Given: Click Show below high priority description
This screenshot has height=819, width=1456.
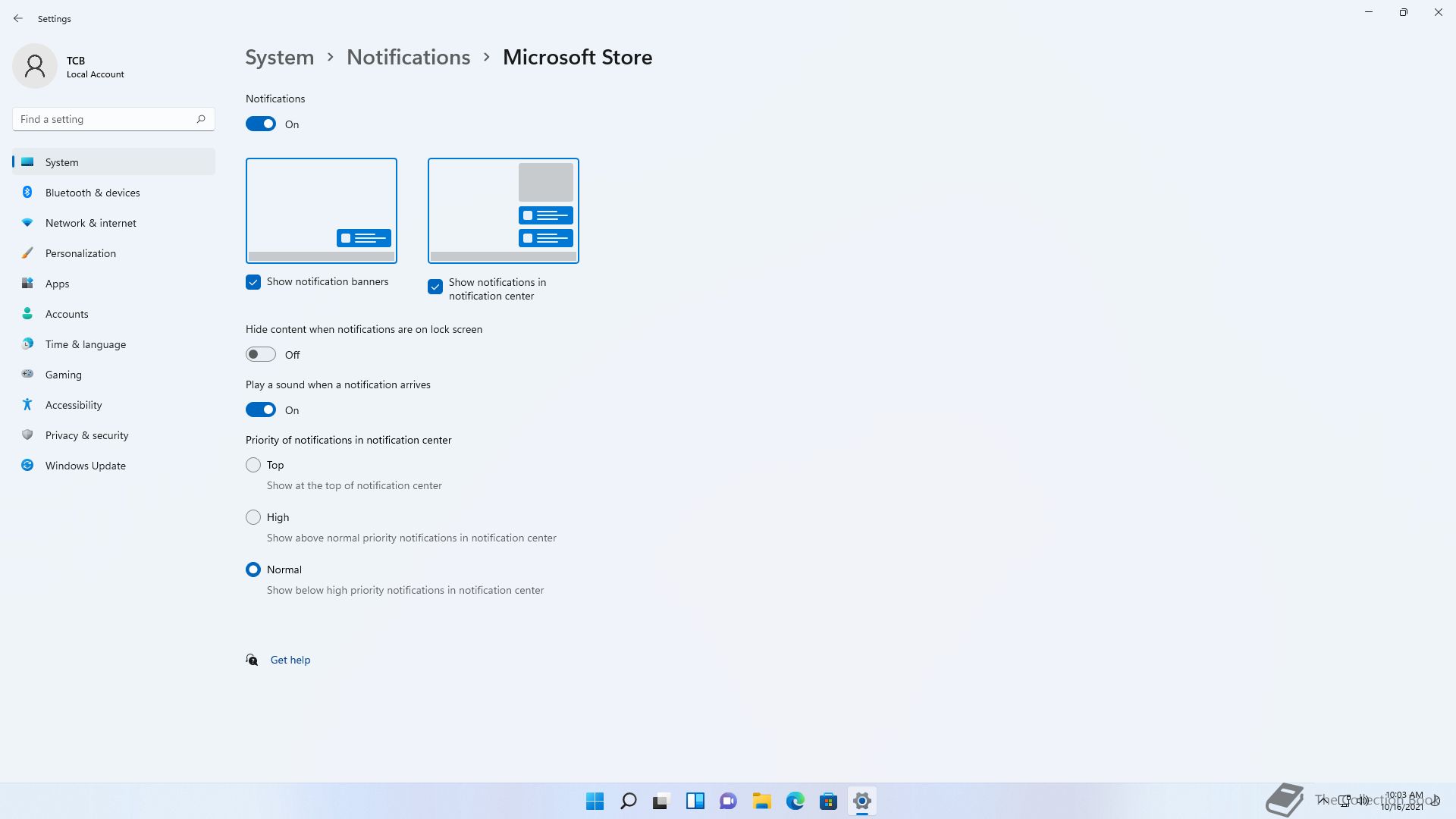Looking at the screenshot, I should [406, 590].
